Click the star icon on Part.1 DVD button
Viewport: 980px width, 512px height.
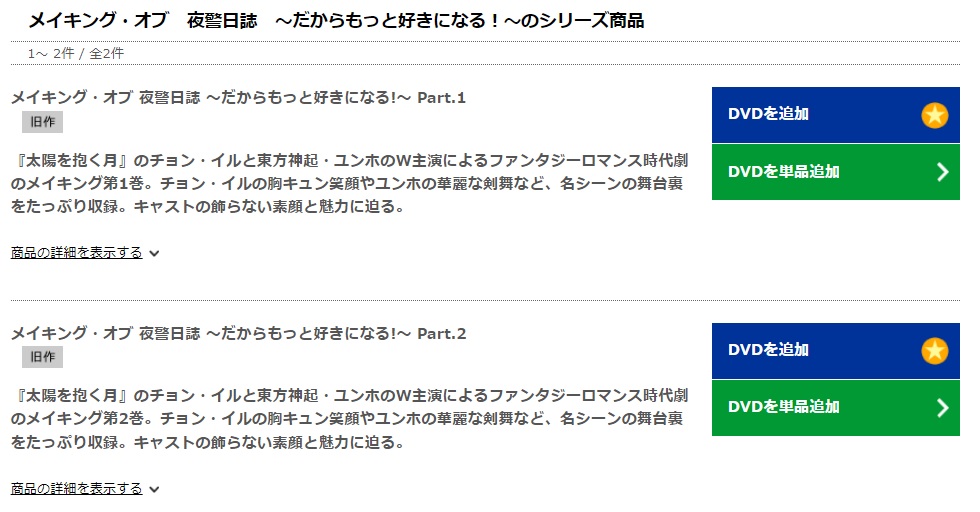934,115
